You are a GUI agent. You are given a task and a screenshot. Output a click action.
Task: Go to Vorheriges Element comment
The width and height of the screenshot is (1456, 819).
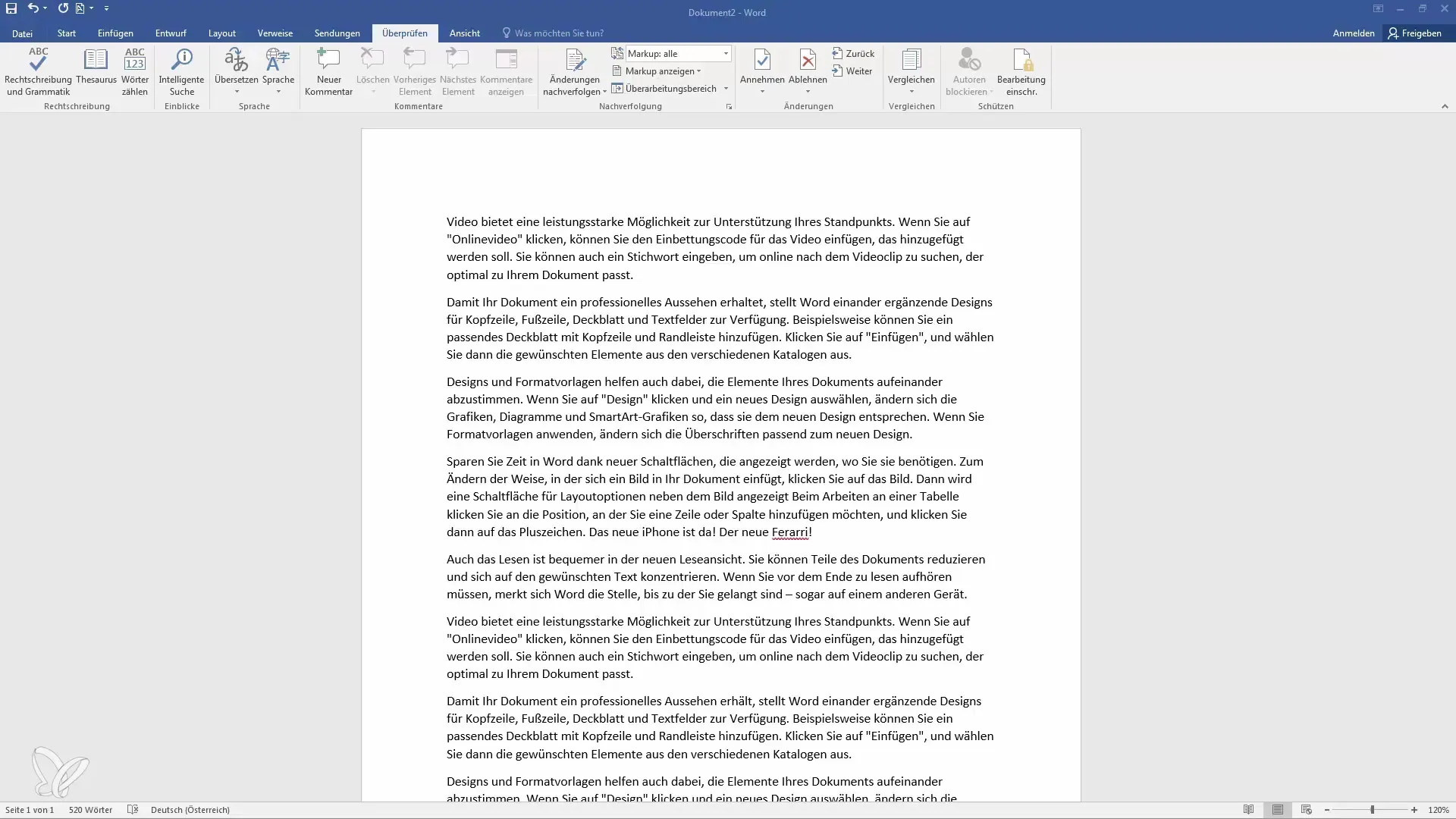415,72
